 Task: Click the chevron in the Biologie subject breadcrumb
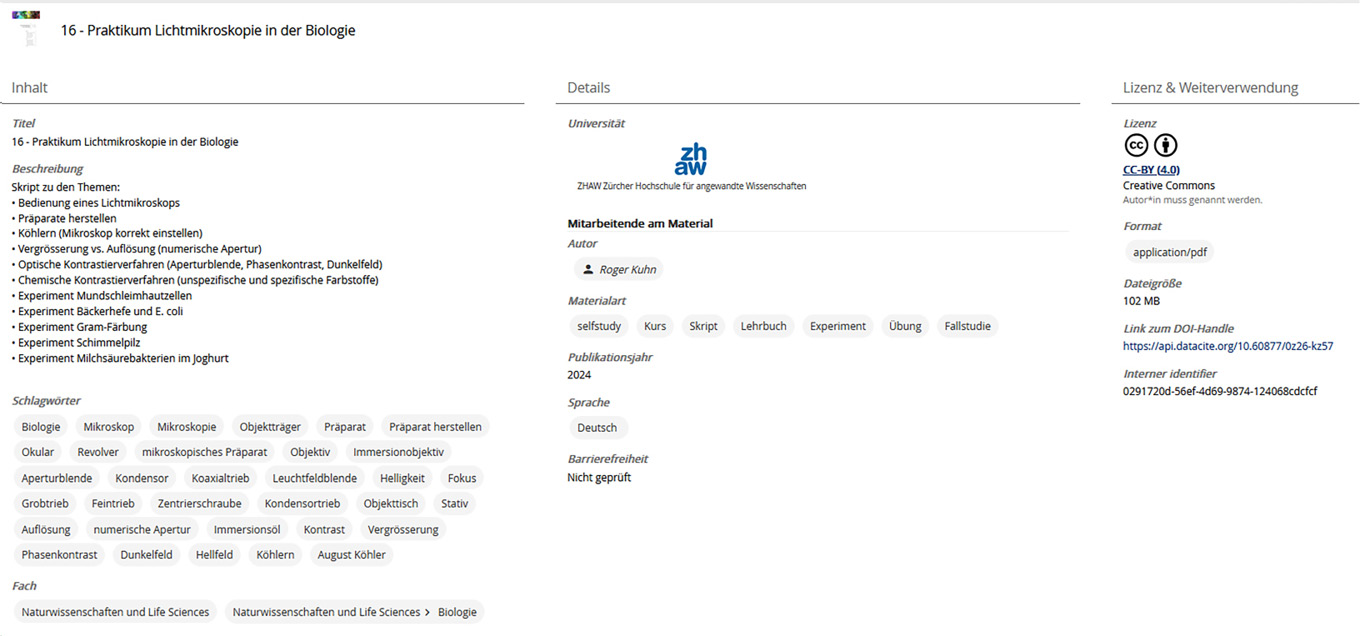tap(428, 612)
